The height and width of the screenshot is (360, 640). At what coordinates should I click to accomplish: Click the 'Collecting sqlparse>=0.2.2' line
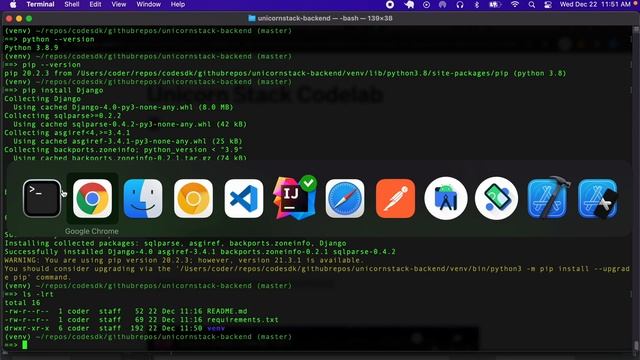tap(63, 116)
